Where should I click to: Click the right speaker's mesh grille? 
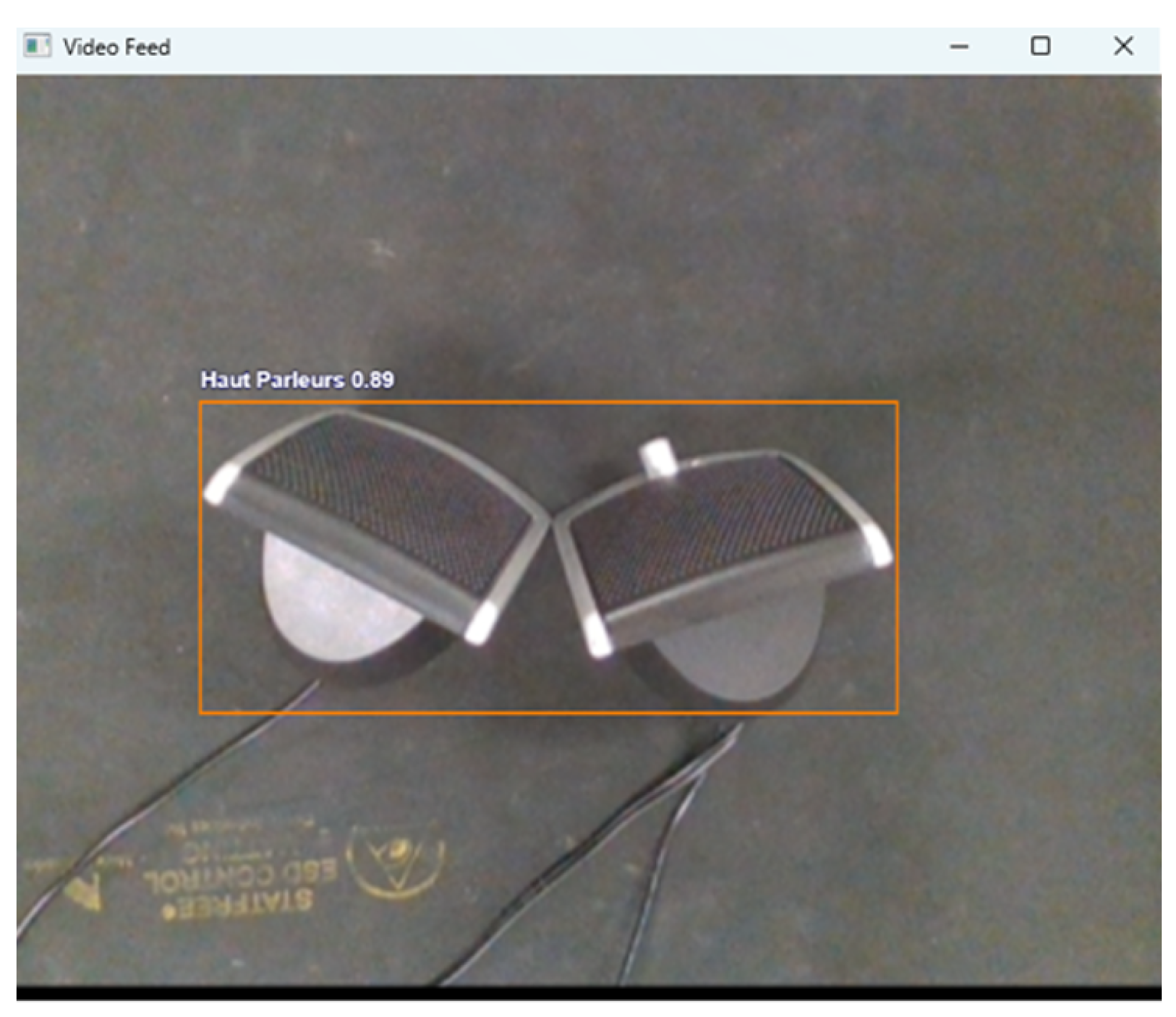coord(711,532)
